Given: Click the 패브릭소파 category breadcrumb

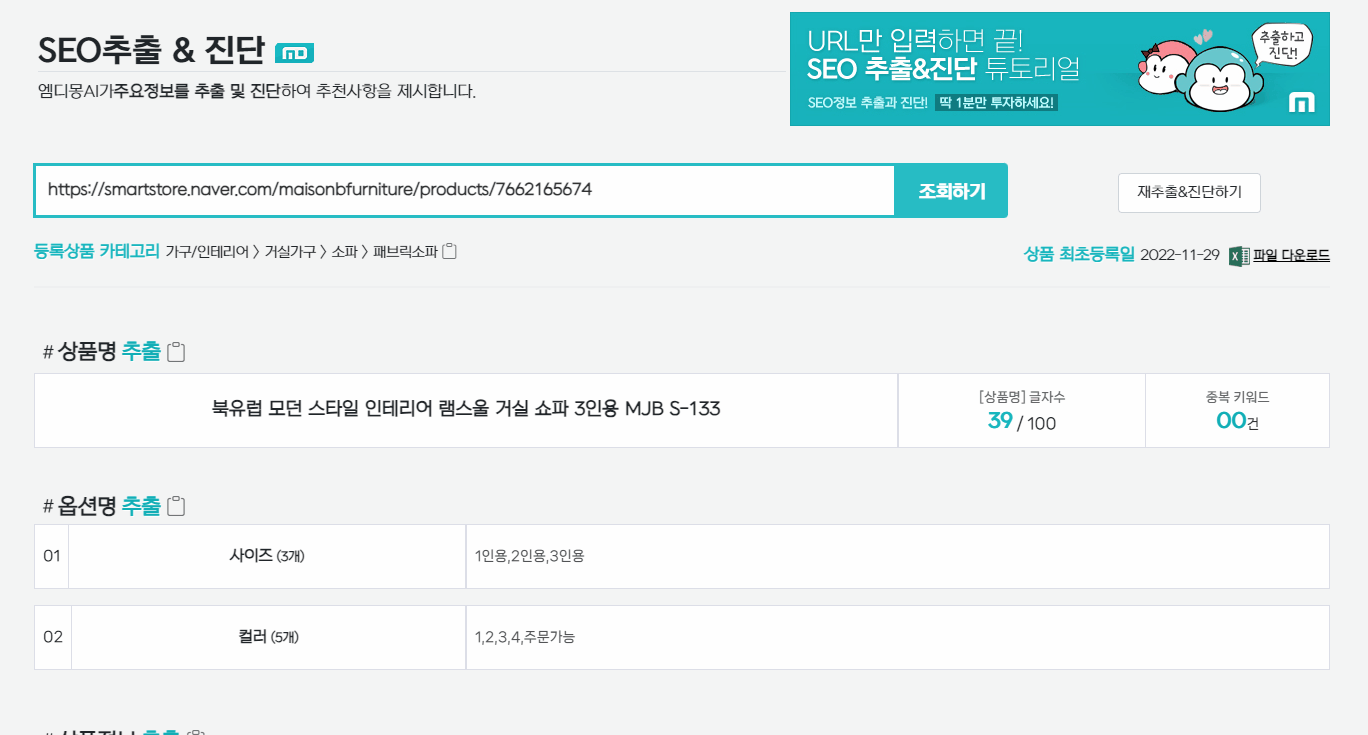Looking at the screenshot, I should (x=405, y=253).
